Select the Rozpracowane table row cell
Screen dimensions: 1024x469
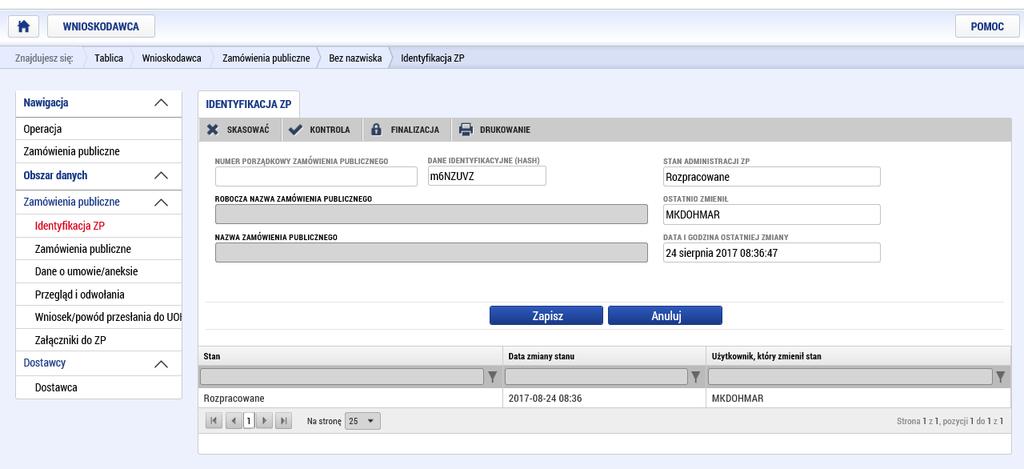pos(350,398)
